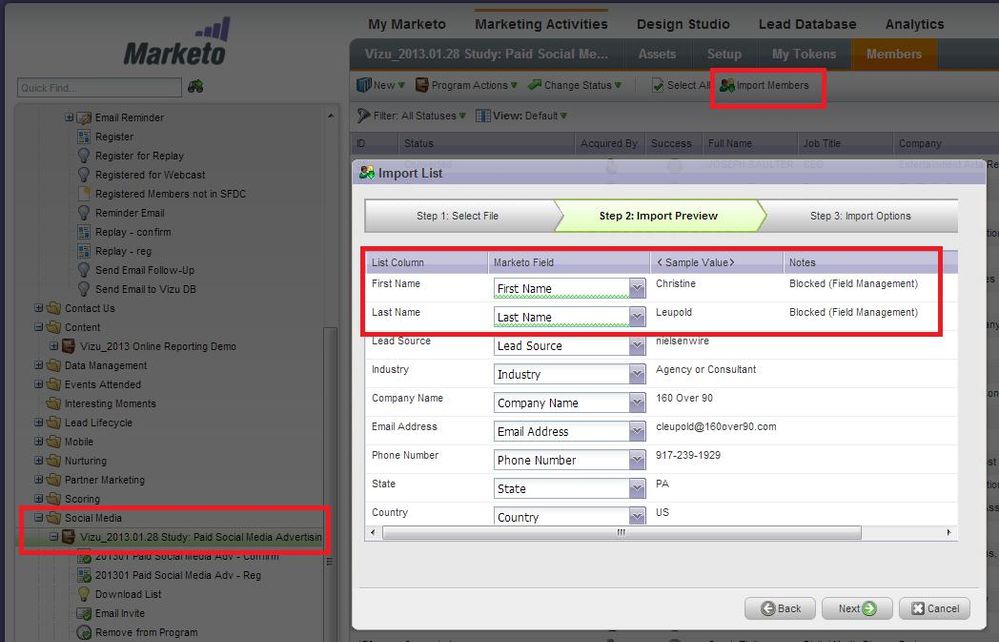Open the My Tokens tab
The width and height of the screenshot is (999, 642).
click(805, 54)
